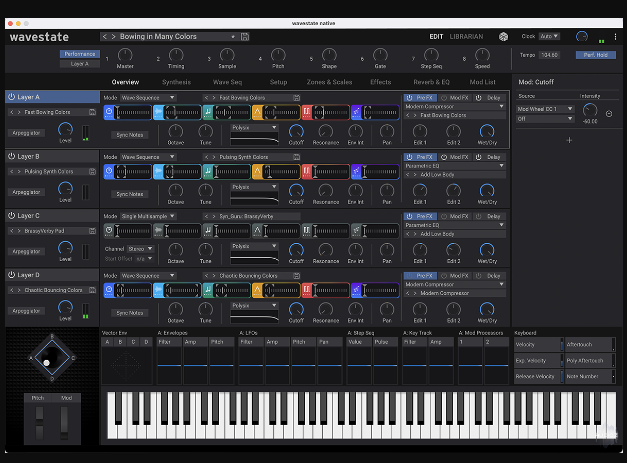Save the BrassyVerby Pad program in Layer C
The width and height of the screenshot is (627, 463).
92,231
